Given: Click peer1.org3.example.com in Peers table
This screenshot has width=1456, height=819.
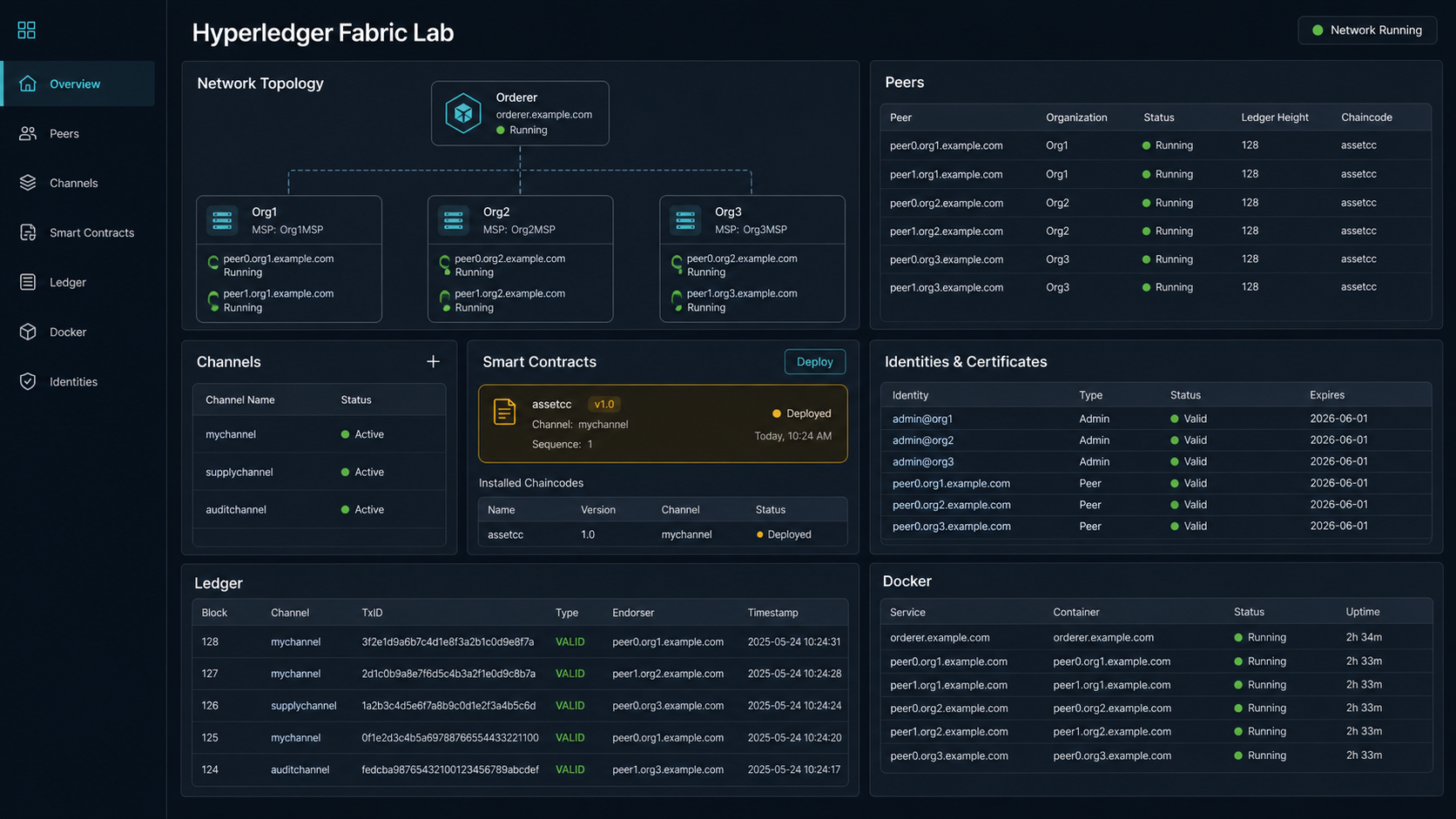Looking at the screenshot, I should point(947,287).
